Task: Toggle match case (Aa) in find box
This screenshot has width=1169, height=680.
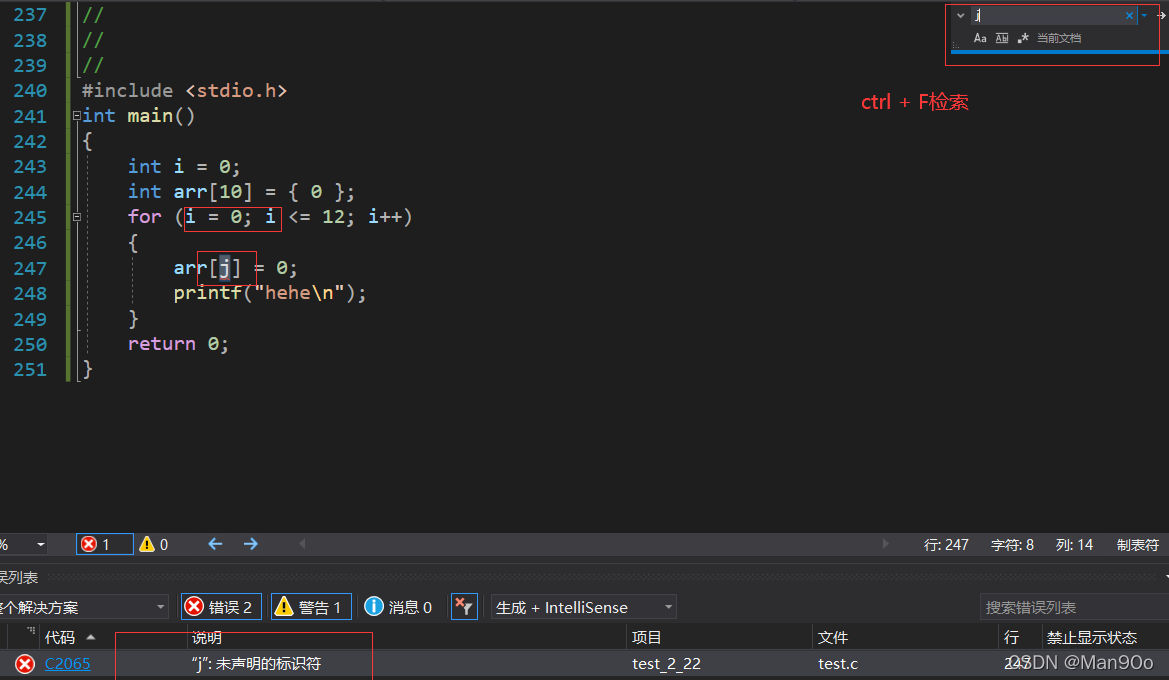Action: pyautogui.click(x=980, y=38)
